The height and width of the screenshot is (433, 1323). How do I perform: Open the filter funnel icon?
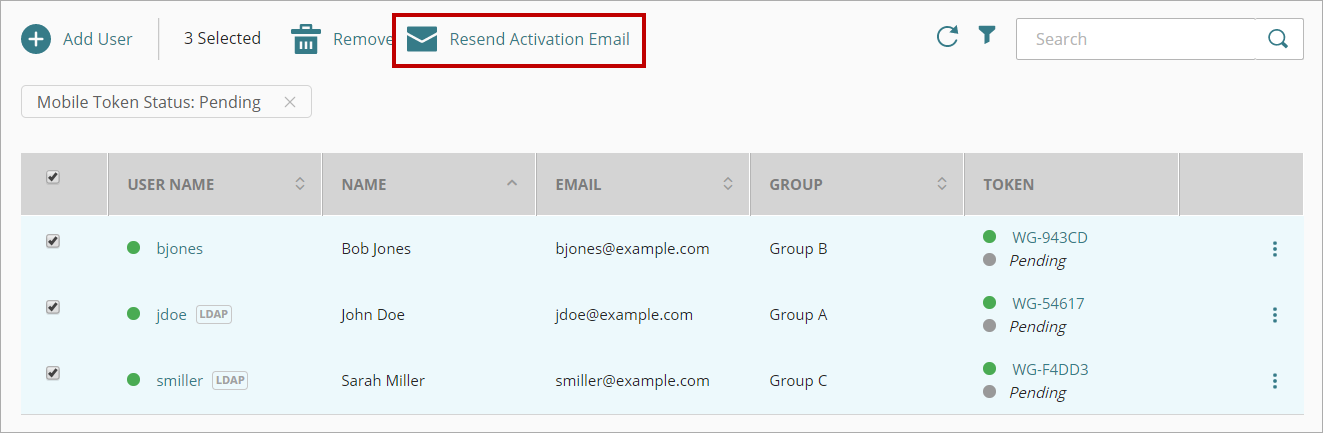pyautogui.click(x=987, y=36)
